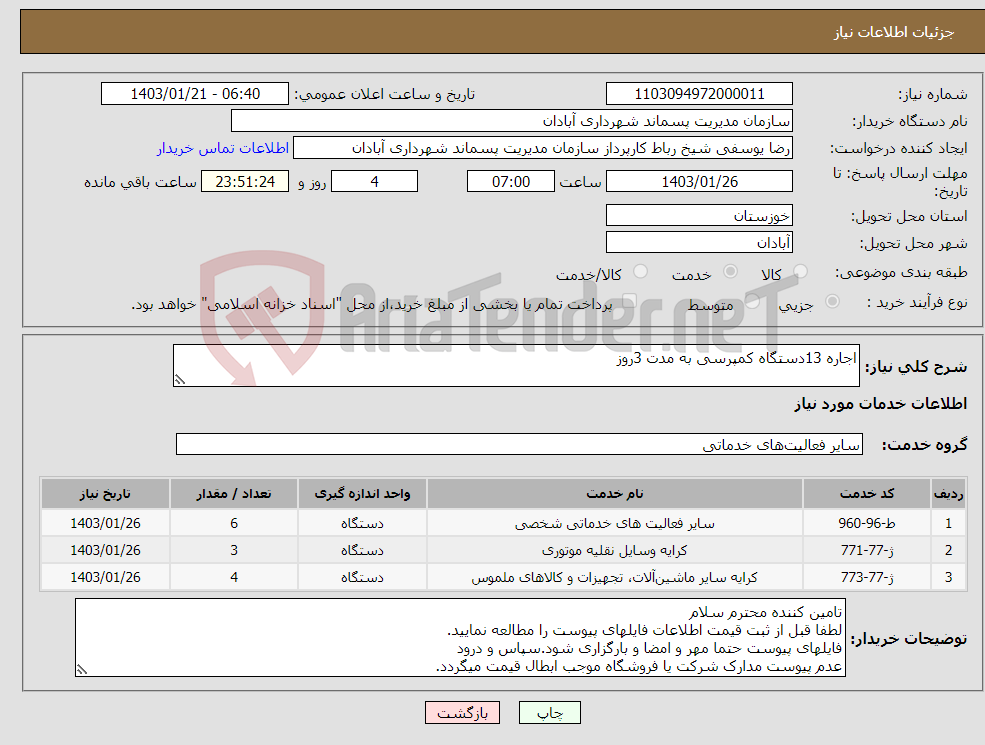Click the واحد اندازه گیری column header

coord(362,494)
